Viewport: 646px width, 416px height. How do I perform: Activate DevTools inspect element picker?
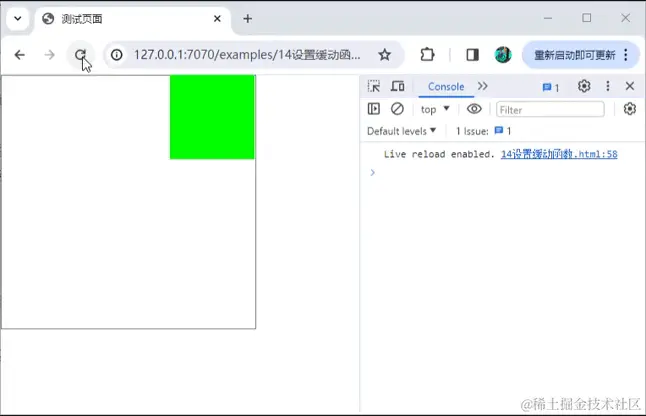point(374,86)
